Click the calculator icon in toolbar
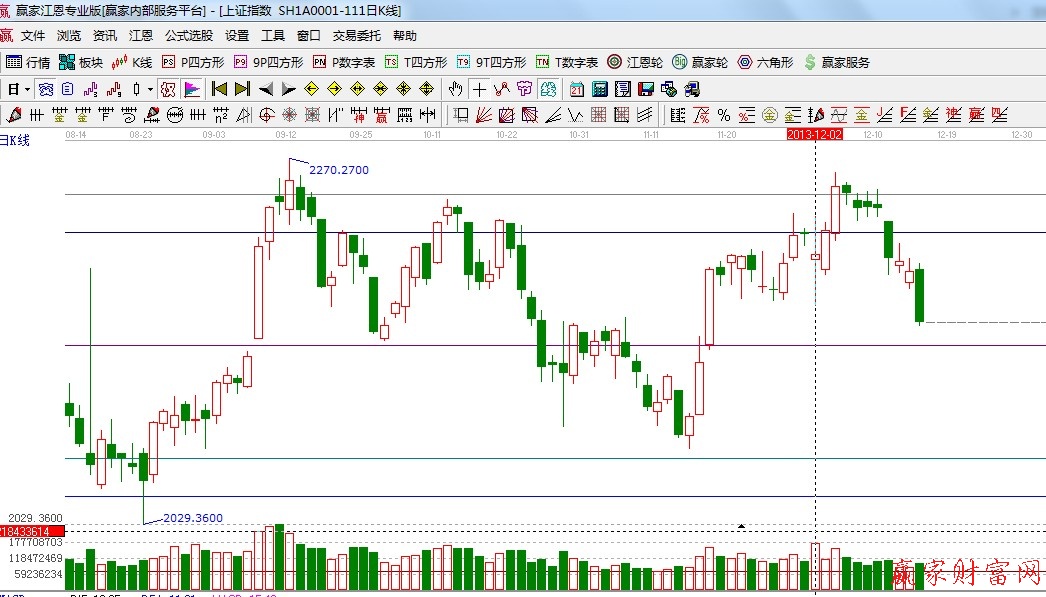Screen dimensions: 1046x597 (x=600, y=89)
